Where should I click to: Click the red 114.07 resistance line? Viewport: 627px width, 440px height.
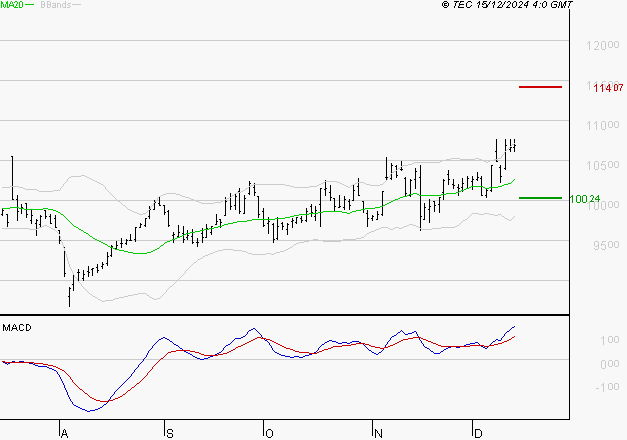point(540,87)
